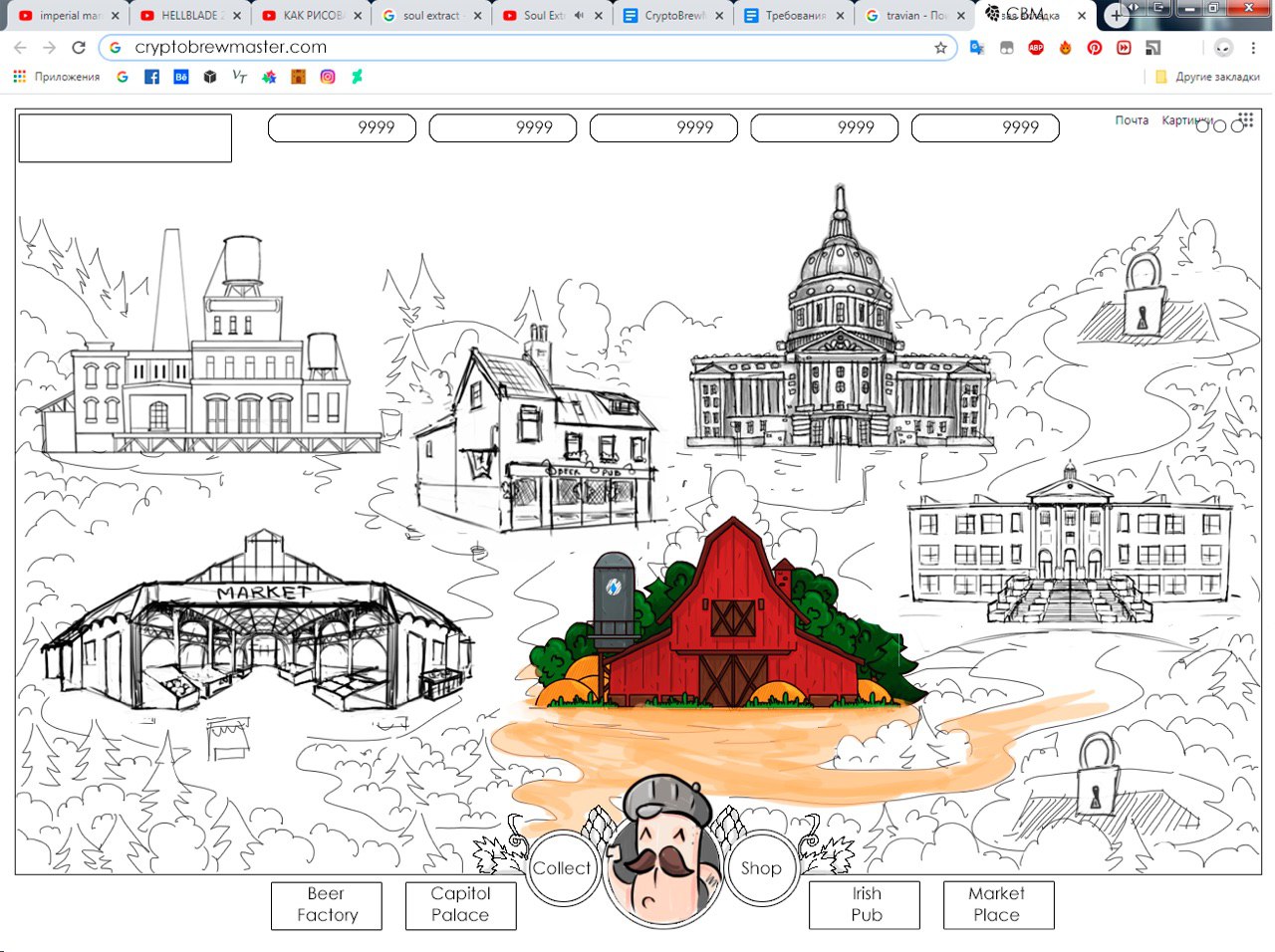Click the Irish pub house sketch
Screen dimensions: 1275x952
pos(538,438)
